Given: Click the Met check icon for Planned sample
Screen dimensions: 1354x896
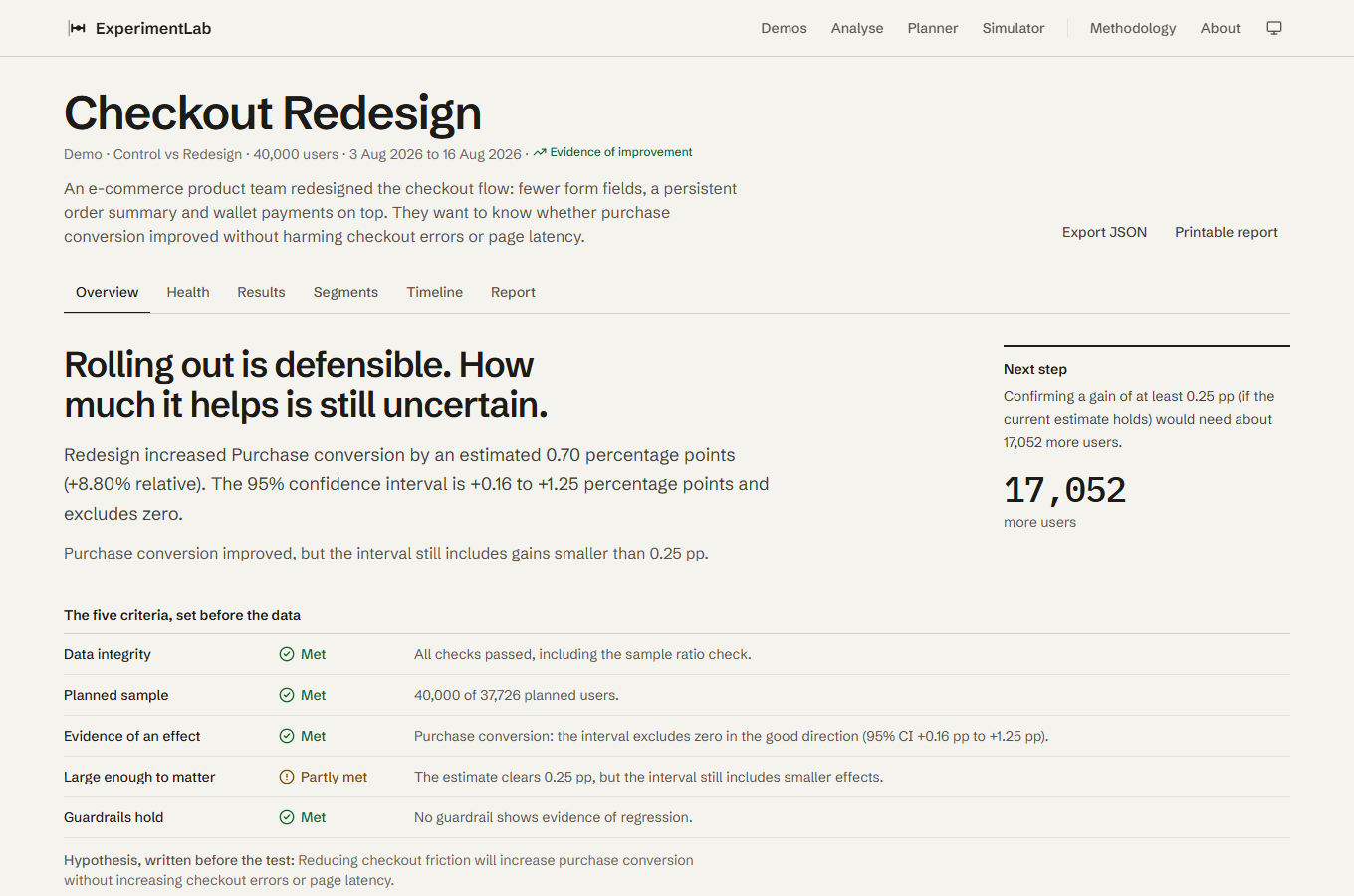Looking at the screenshot, I should pyautogui.click(x=287, y=695).
